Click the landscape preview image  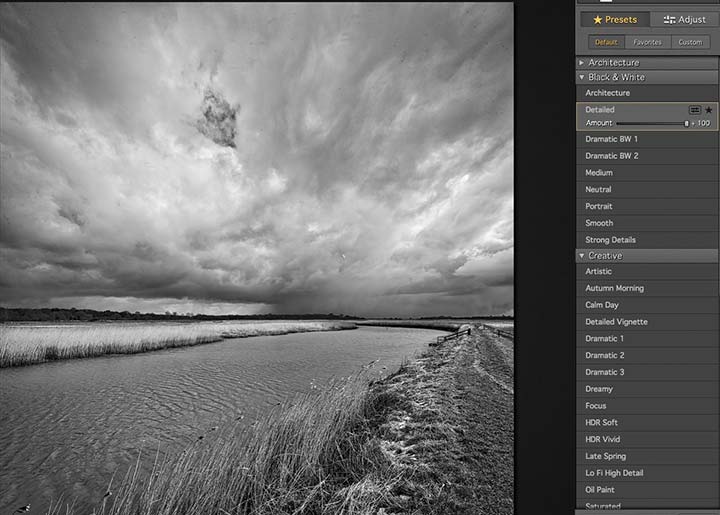click(x=257, y=258)
